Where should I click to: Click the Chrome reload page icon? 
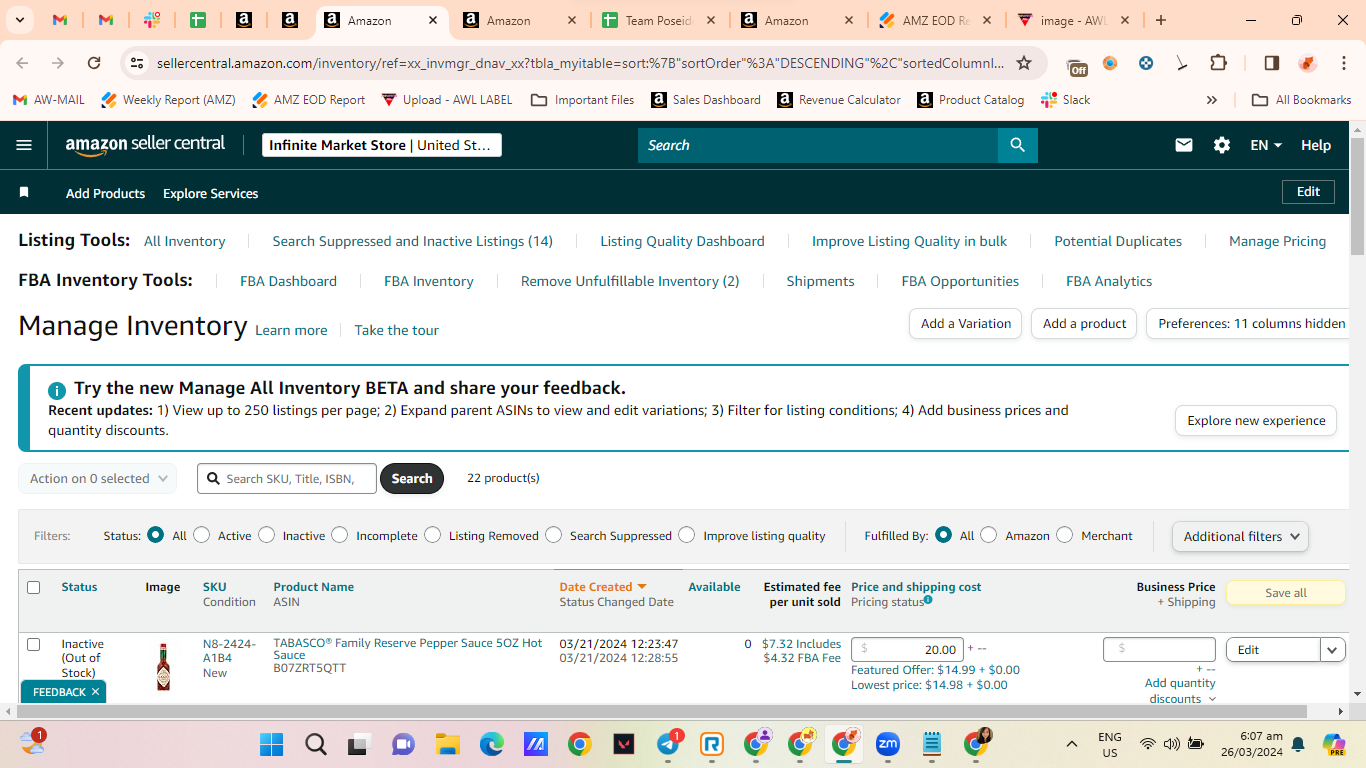click(94, 63)
